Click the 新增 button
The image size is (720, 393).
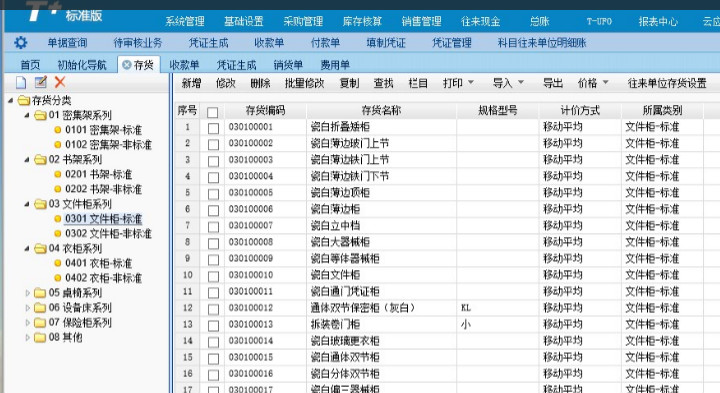191,83
